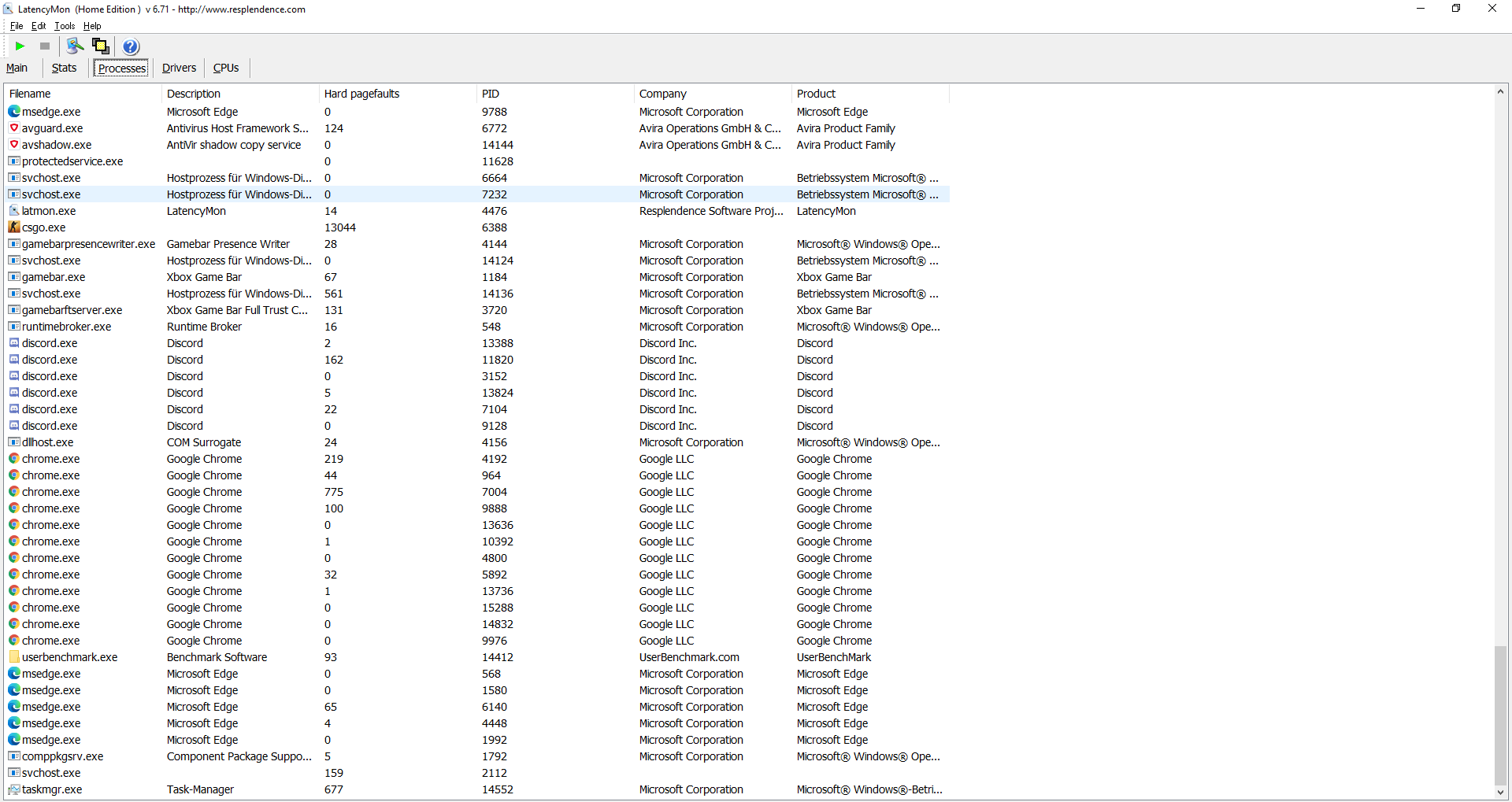The image size is (1512, 802).
Task: Click the chrome.exe icon for PID 7004
Action: point(14,492)
